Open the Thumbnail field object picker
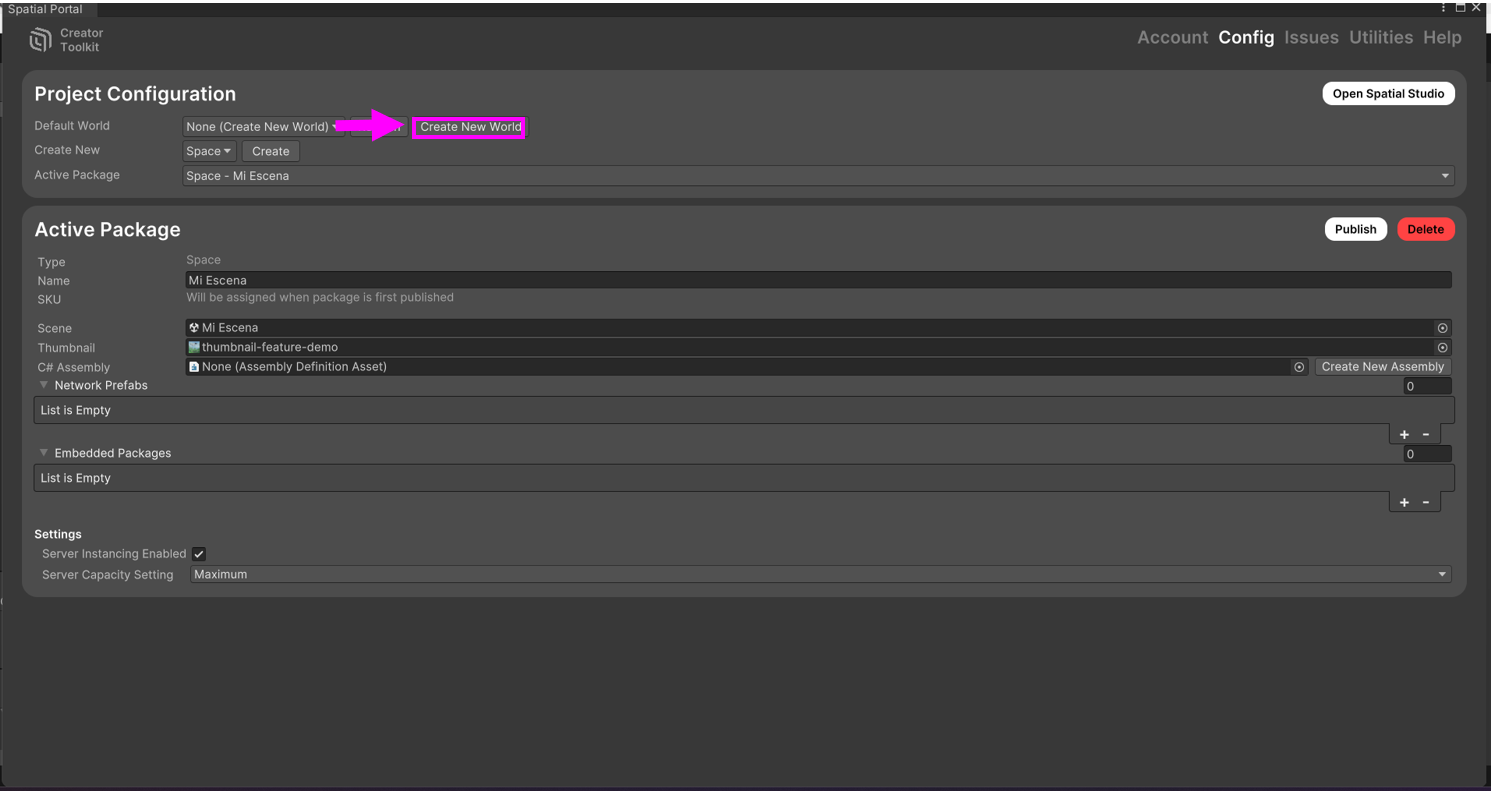This screenshot has width=1491, height=791. [x=1442, y=347]
